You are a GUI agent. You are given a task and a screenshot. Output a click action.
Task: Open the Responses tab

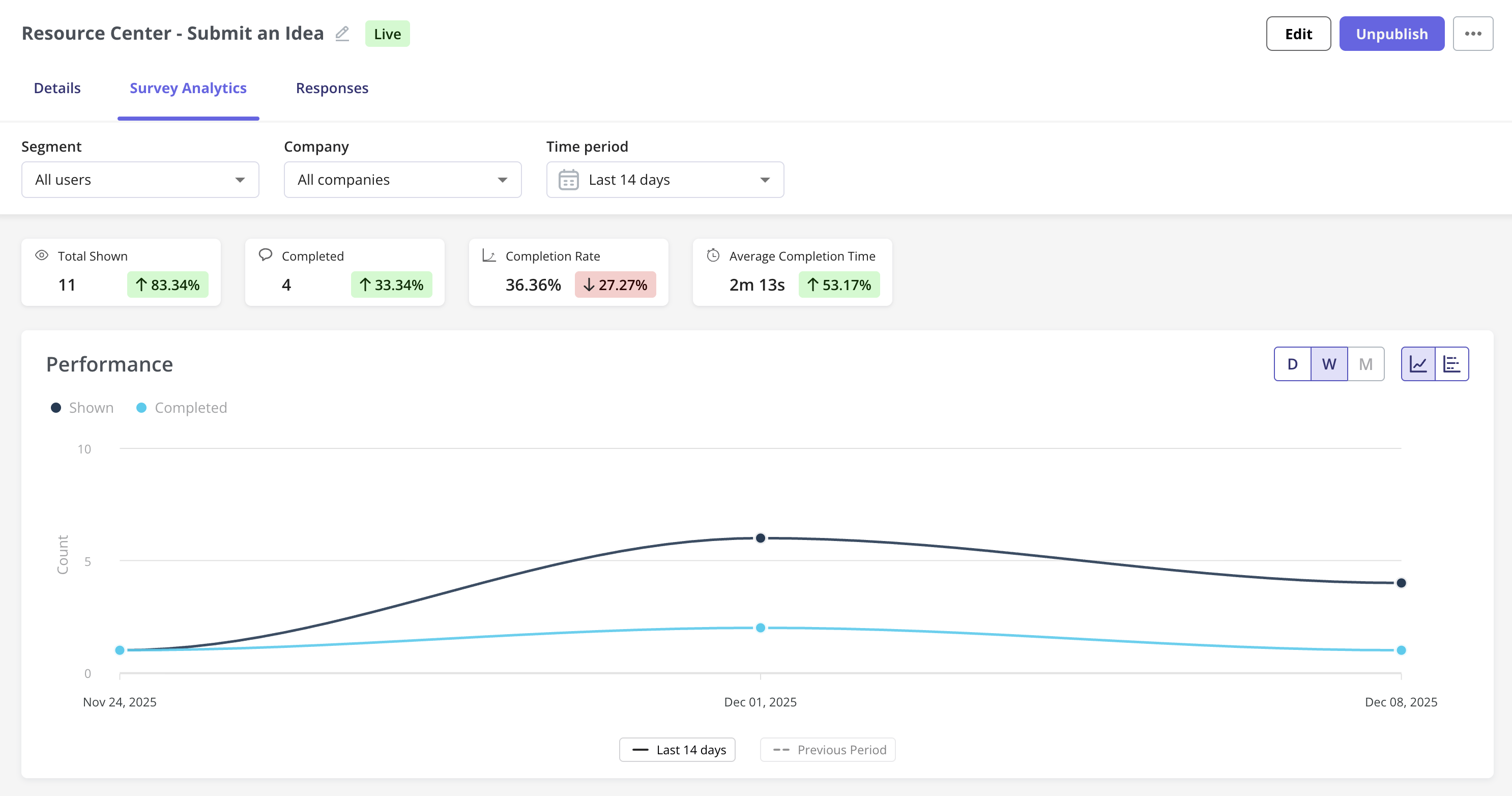[332, 88]
